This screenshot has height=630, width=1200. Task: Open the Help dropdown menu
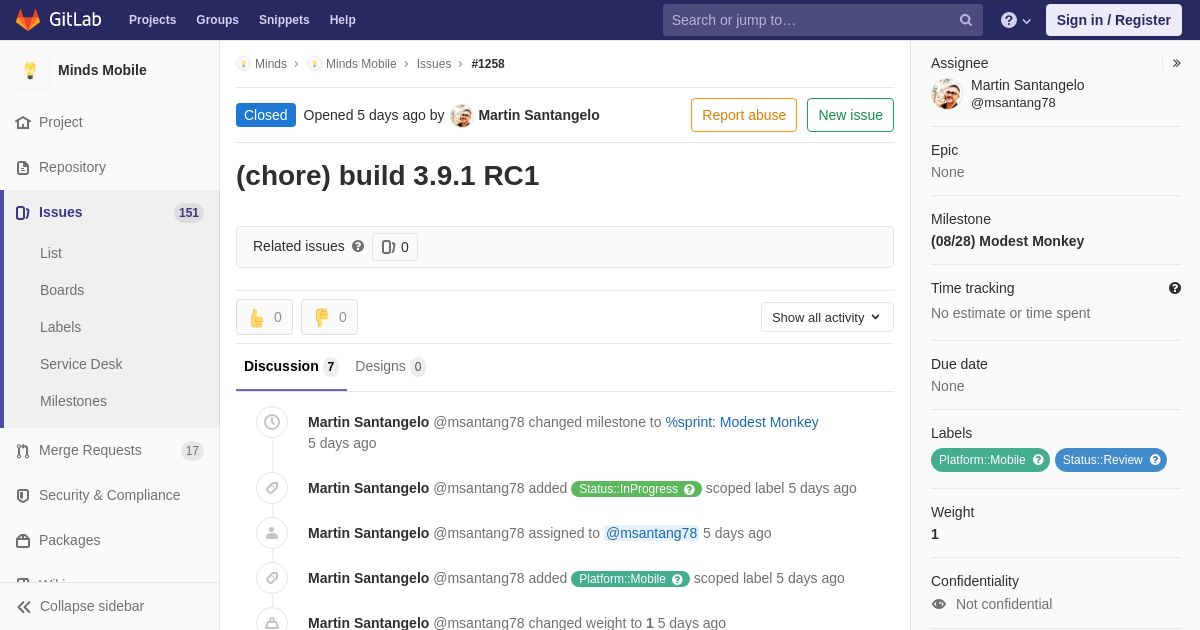(x=1015, y=20)
